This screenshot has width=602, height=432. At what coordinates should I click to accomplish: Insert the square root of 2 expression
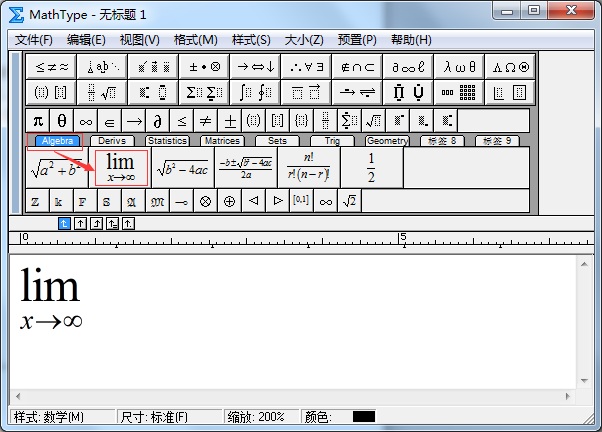point(349,201)
